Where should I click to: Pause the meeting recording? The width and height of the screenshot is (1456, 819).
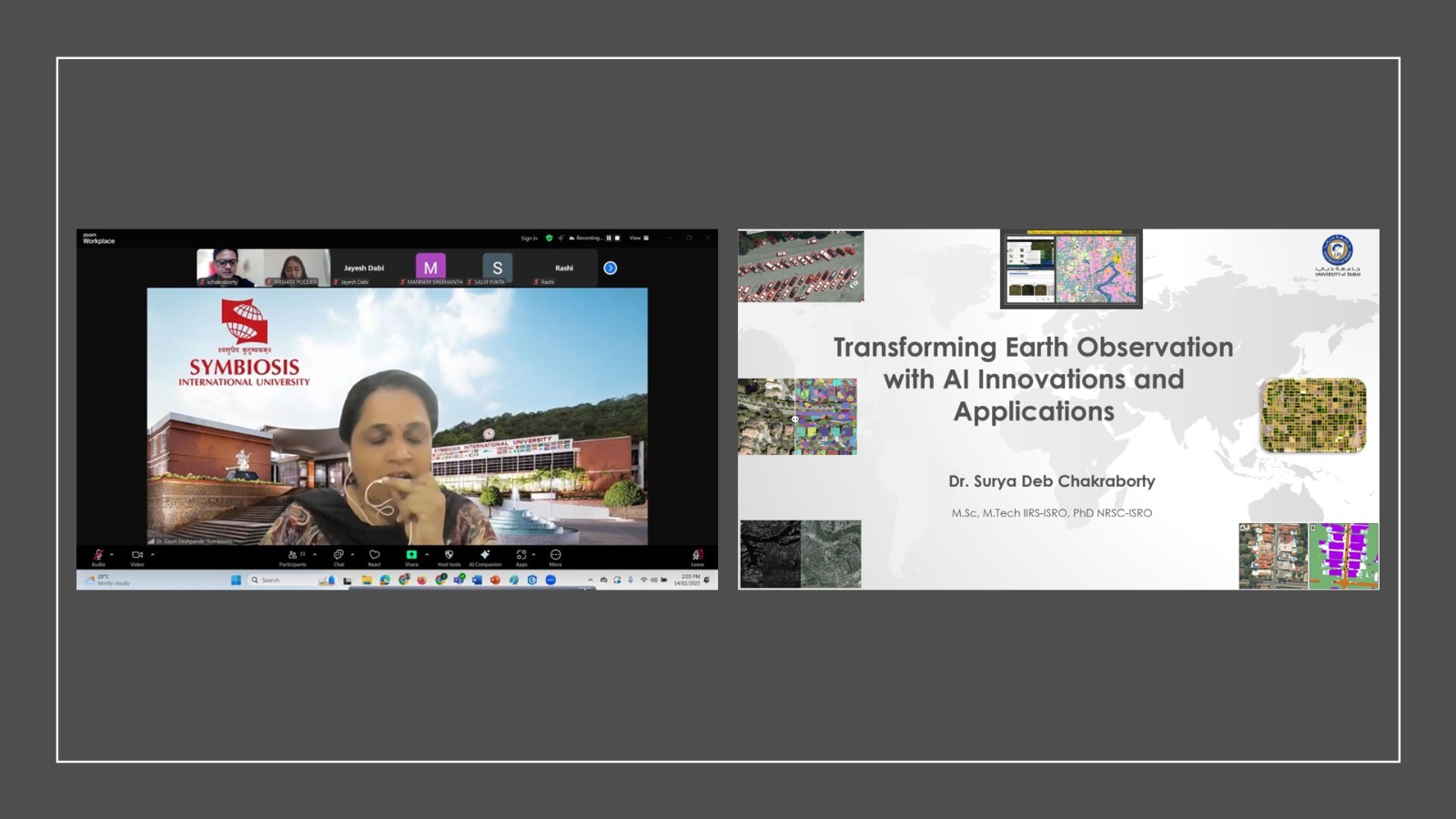(609, 238)
